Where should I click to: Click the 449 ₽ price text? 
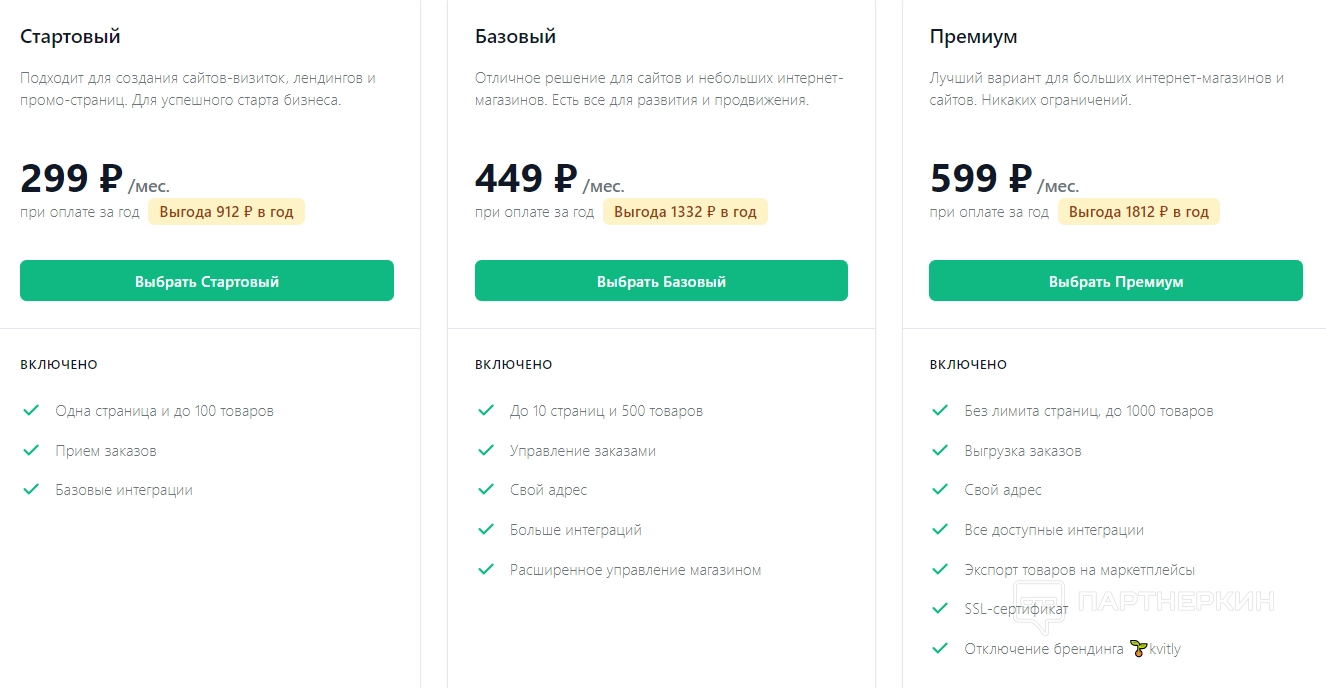coord(526,179)
